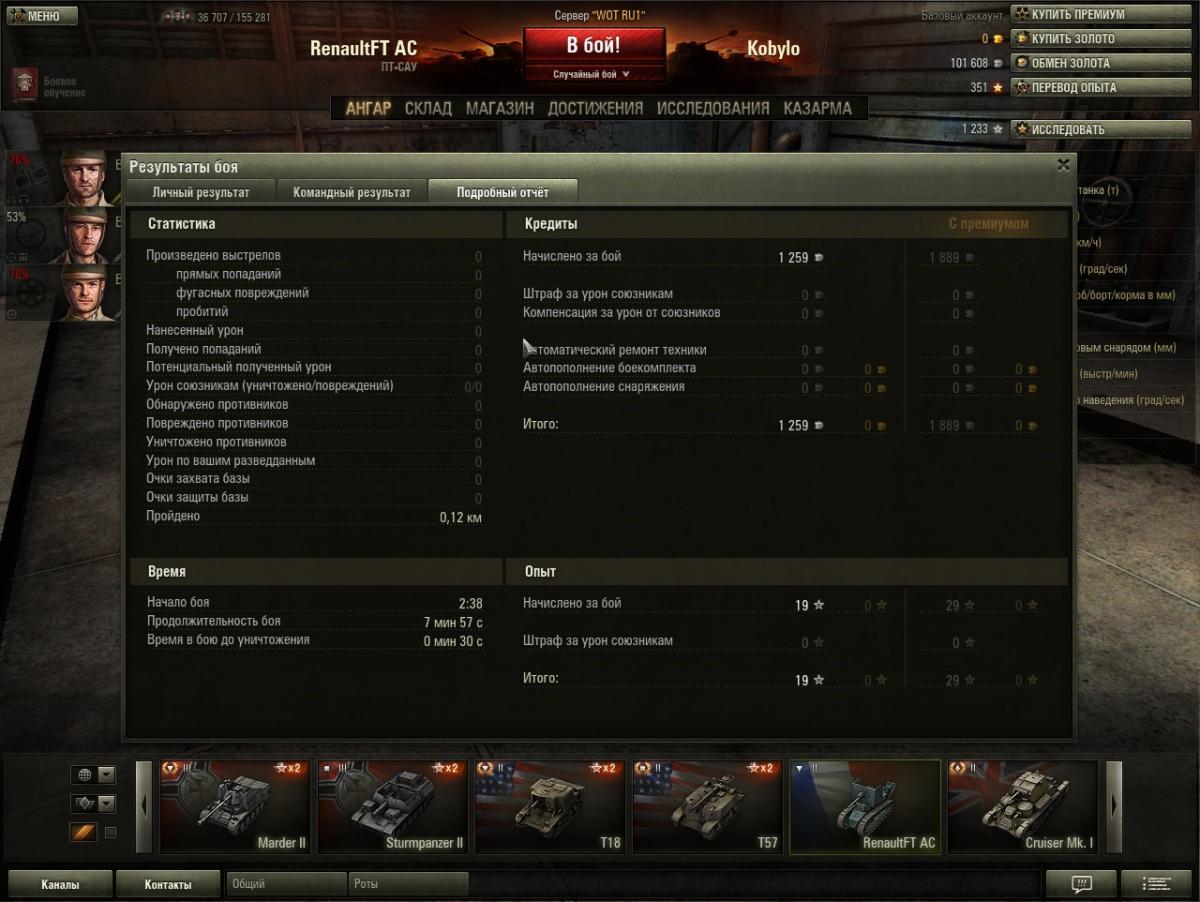Screen dimensions: 1200x902
Task: Click the С премиумом column header
Action: point(988,224)
